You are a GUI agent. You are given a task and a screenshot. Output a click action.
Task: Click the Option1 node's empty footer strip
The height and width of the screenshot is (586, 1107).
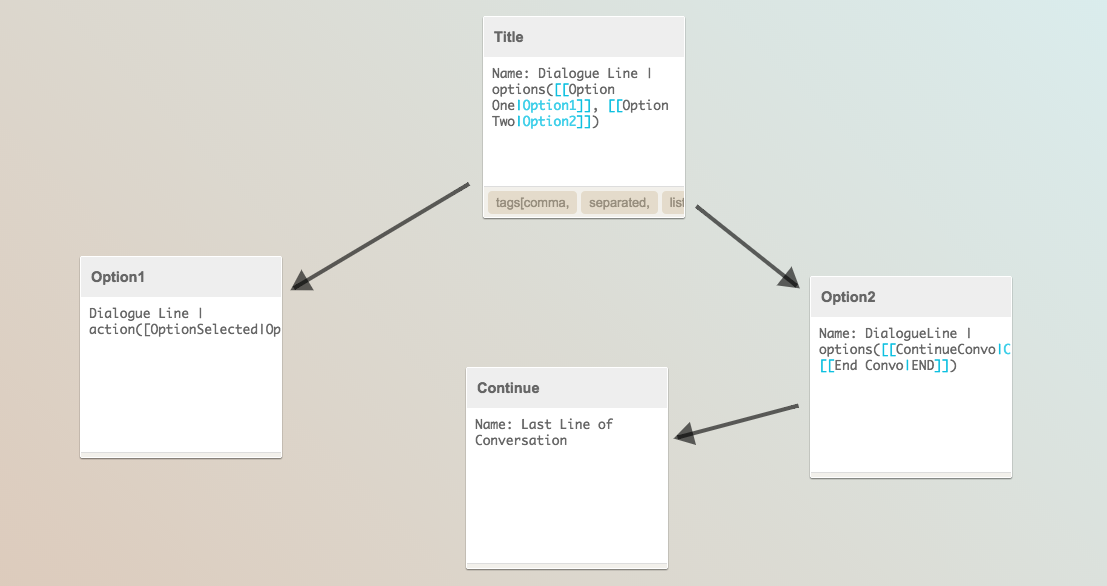pos(181,455)
